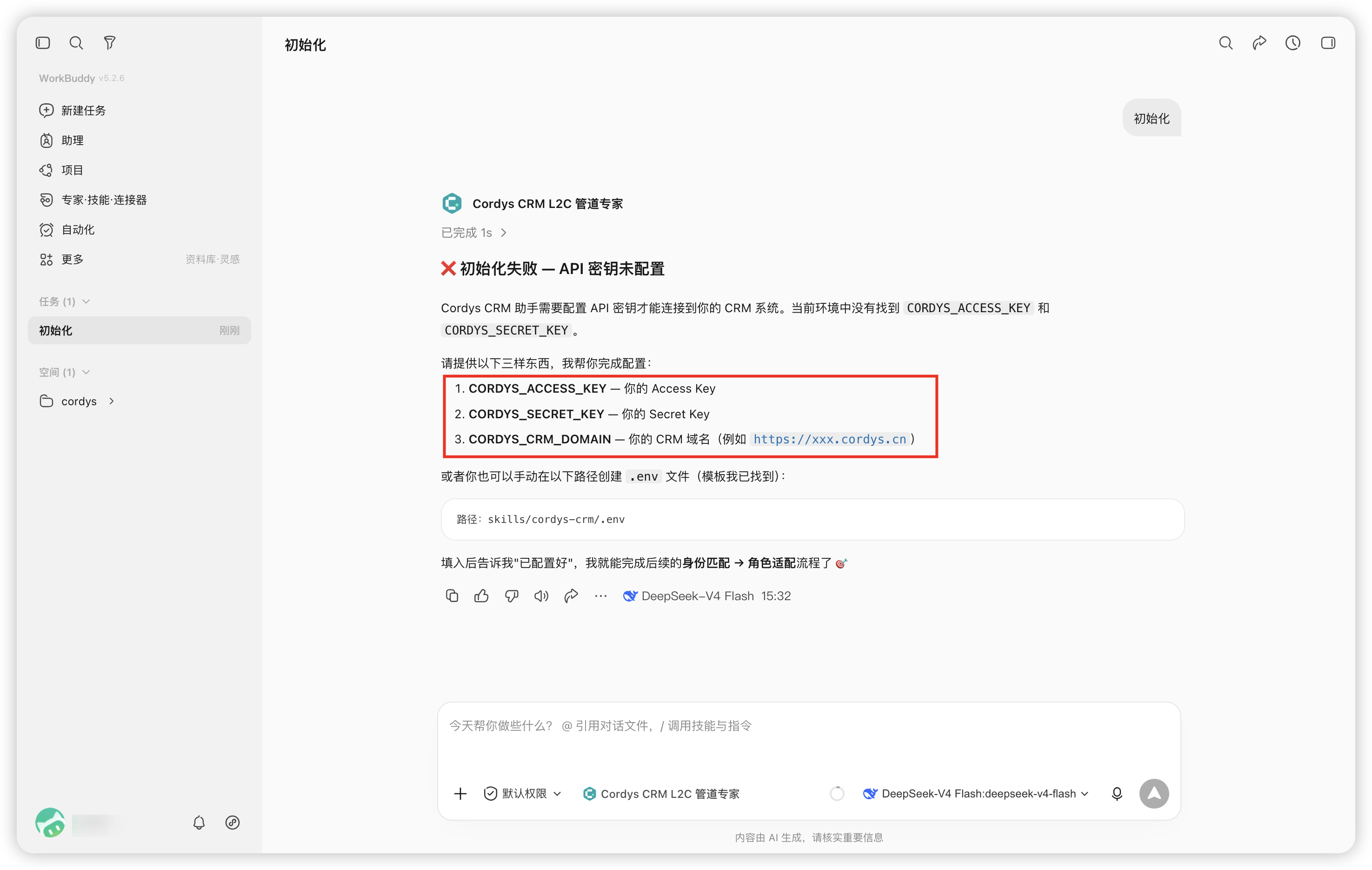Viewport: 1372px width, 870px height.
Task: Copy the response with copy icon
Action: point(452,596)
